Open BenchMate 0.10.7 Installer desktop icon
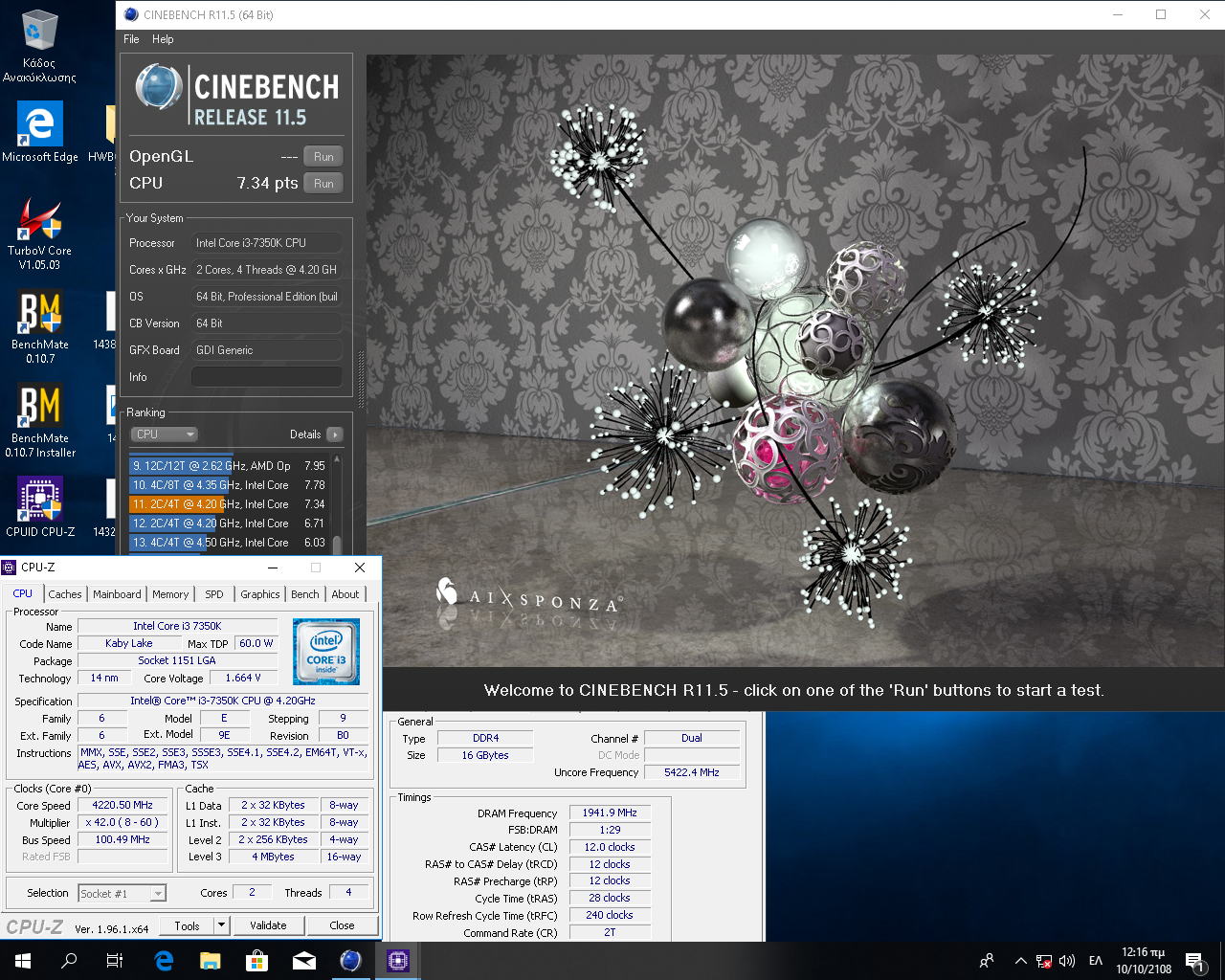Viewport: 1225px width, 980px height. 39,421
